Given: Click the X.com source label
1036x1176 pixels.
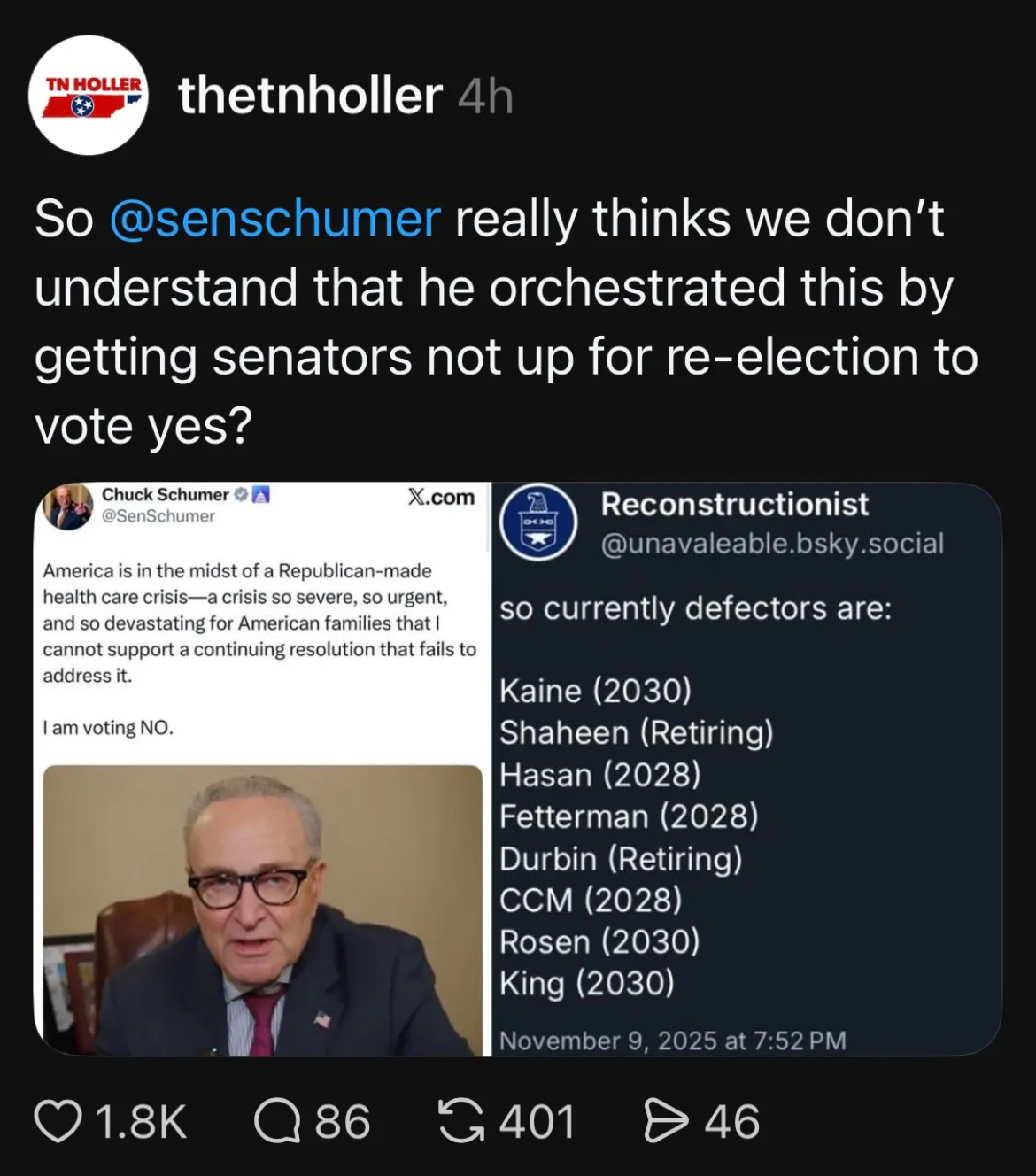Looking at the screenshot, I should click(441, 497).
